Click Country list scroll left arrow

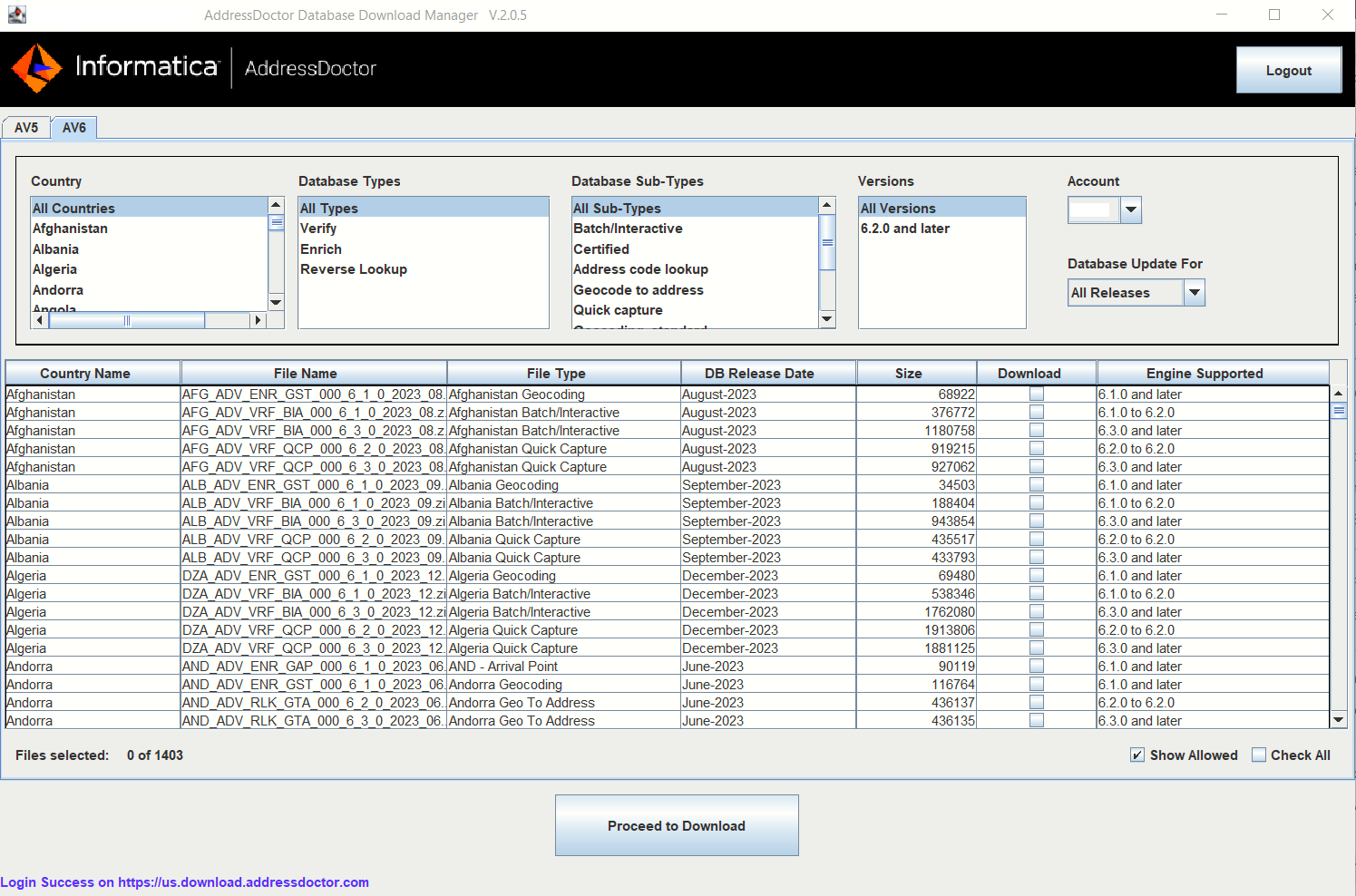pos(40,320)
